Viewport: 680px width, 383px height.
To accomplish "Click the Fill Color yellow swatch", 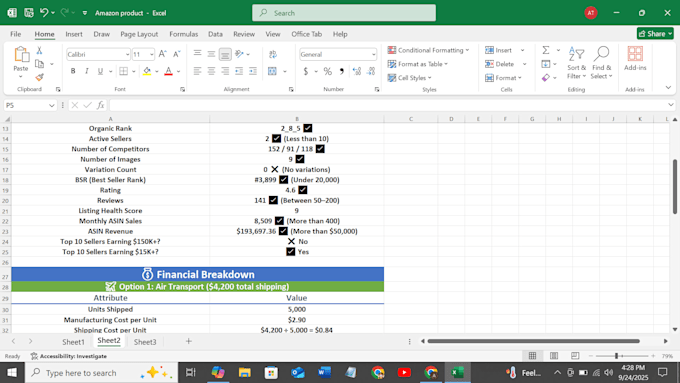I will click(x=147, y=71).
